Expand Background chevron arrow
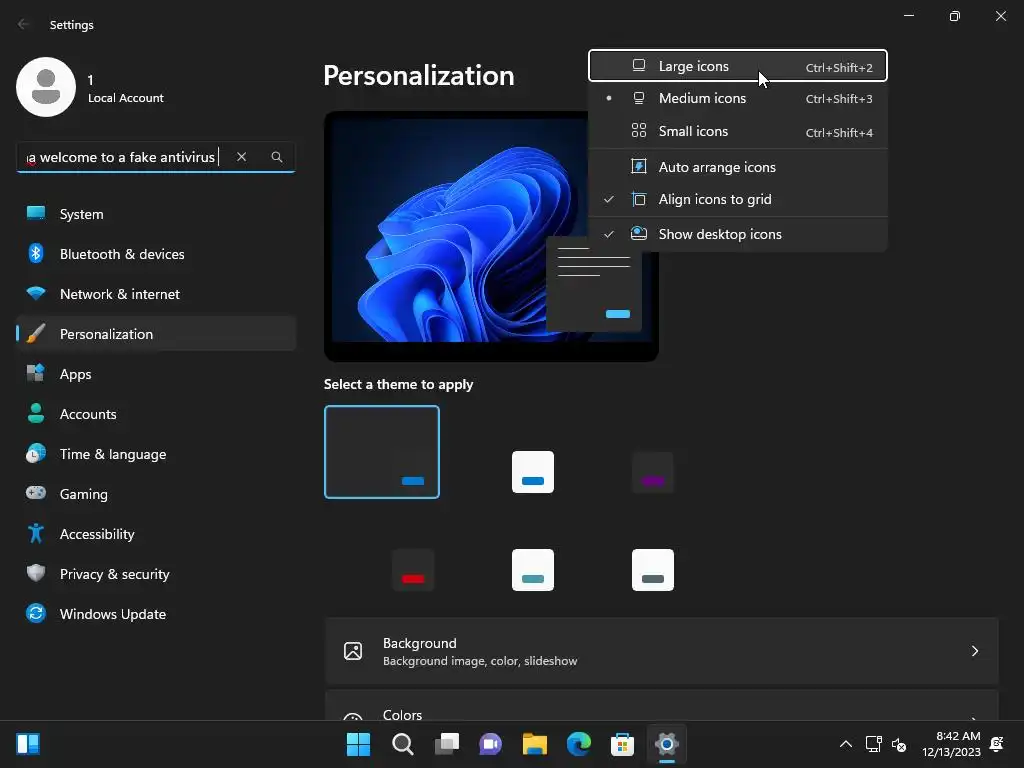 [x=975, y=651]
